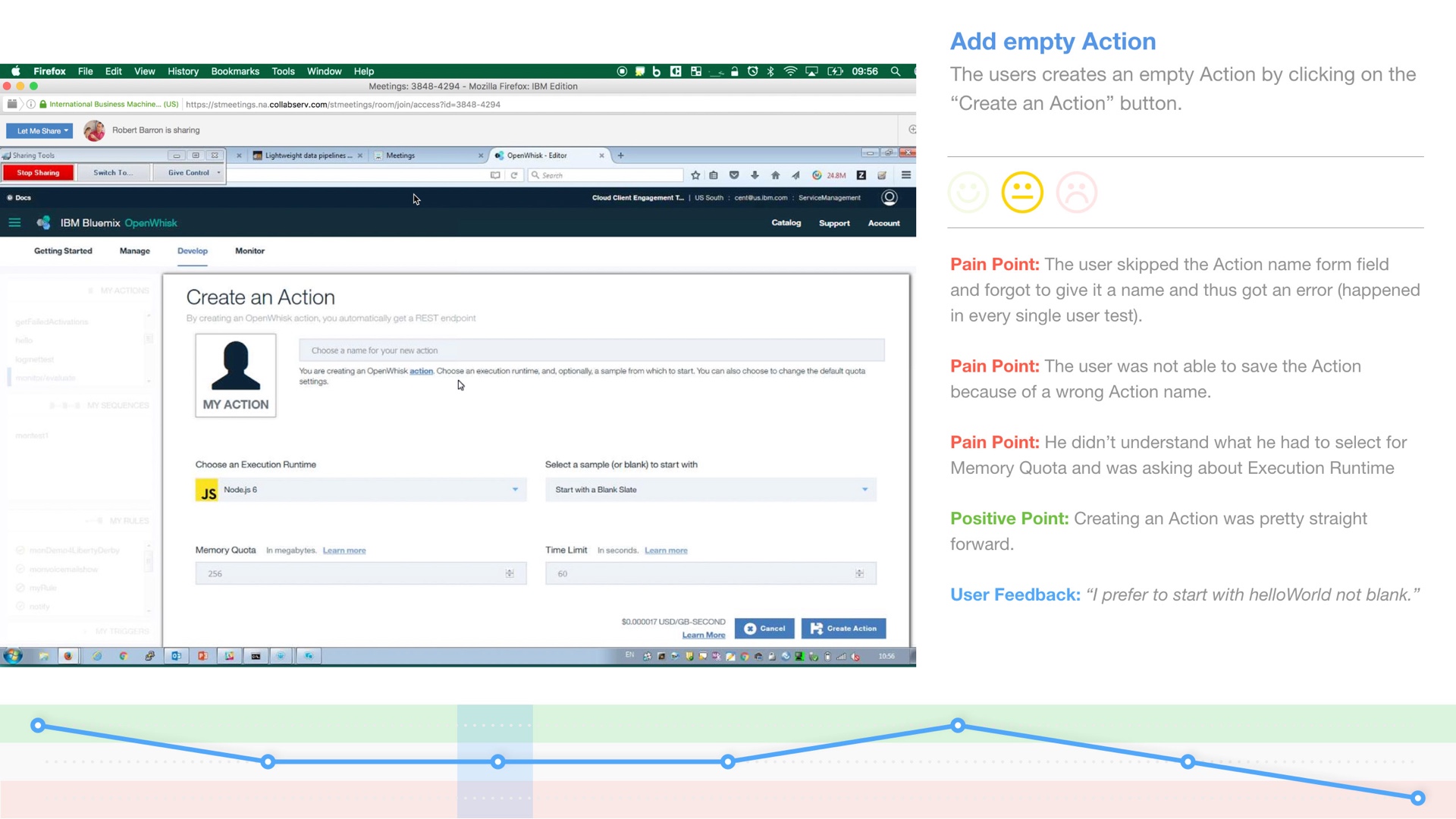Screen dimensions: 1456x819
Task: Switch to the Getting Started tab
Action: pyautogui.click(x=63, y=251)
